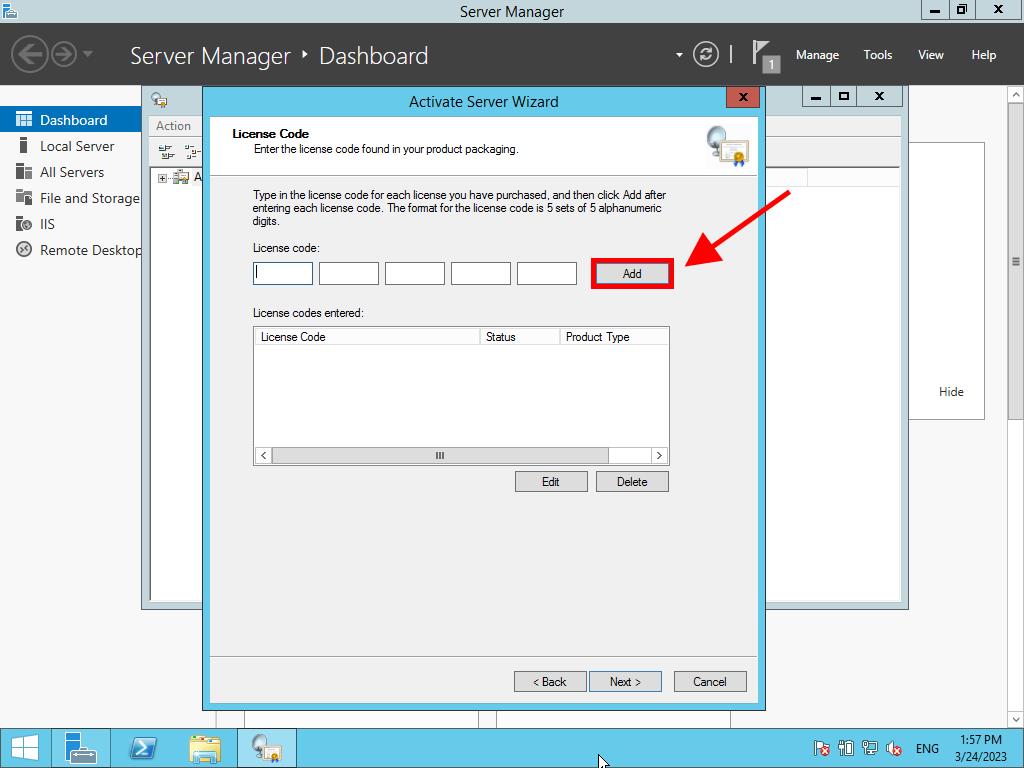Click the IIS icon in the sidebar

pyautogui.click(x=24, y=223)
